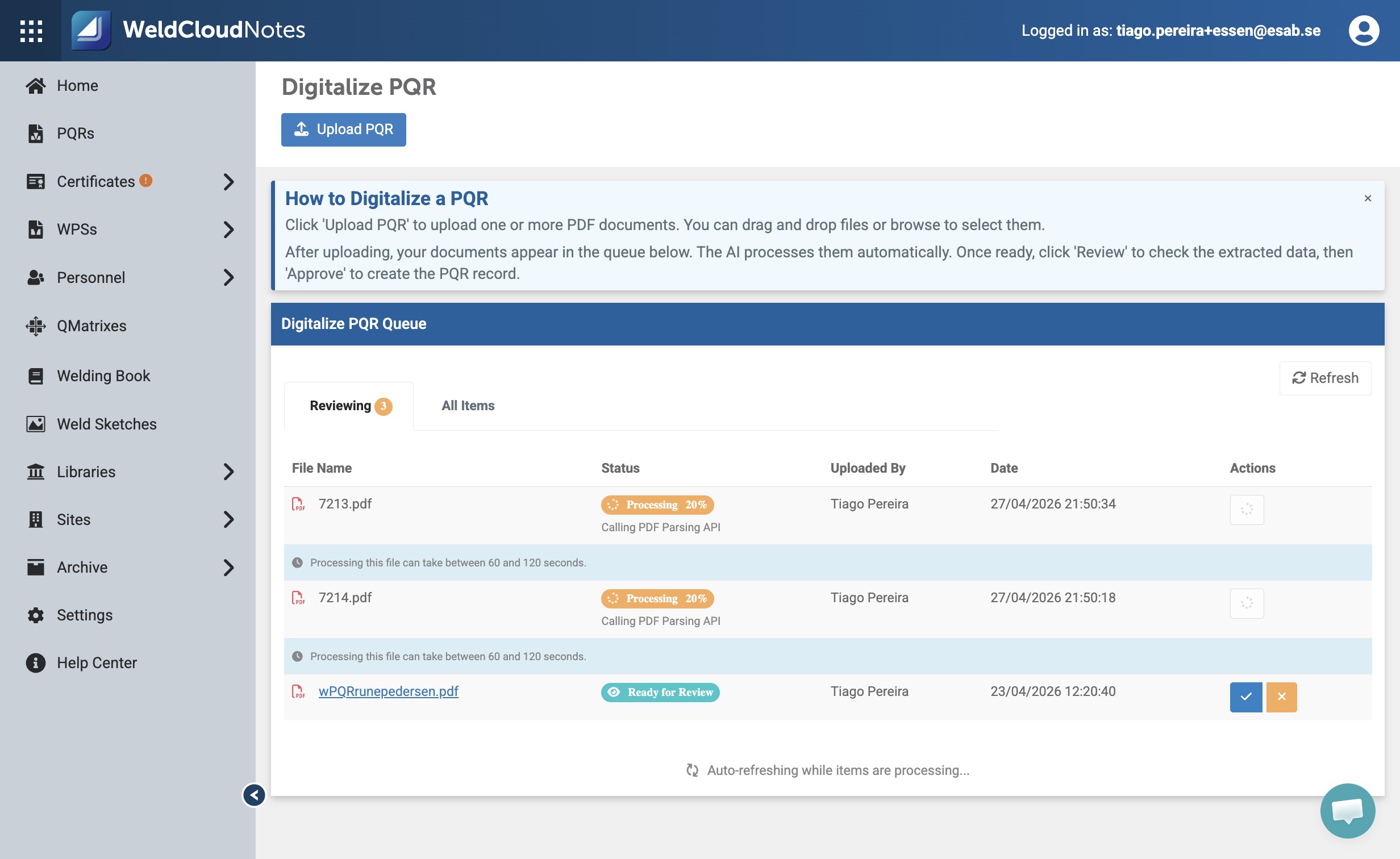Click the Reviewing tab count badge 3
The width and height of the screenshot is (1400, 859).
click(384, 406)
